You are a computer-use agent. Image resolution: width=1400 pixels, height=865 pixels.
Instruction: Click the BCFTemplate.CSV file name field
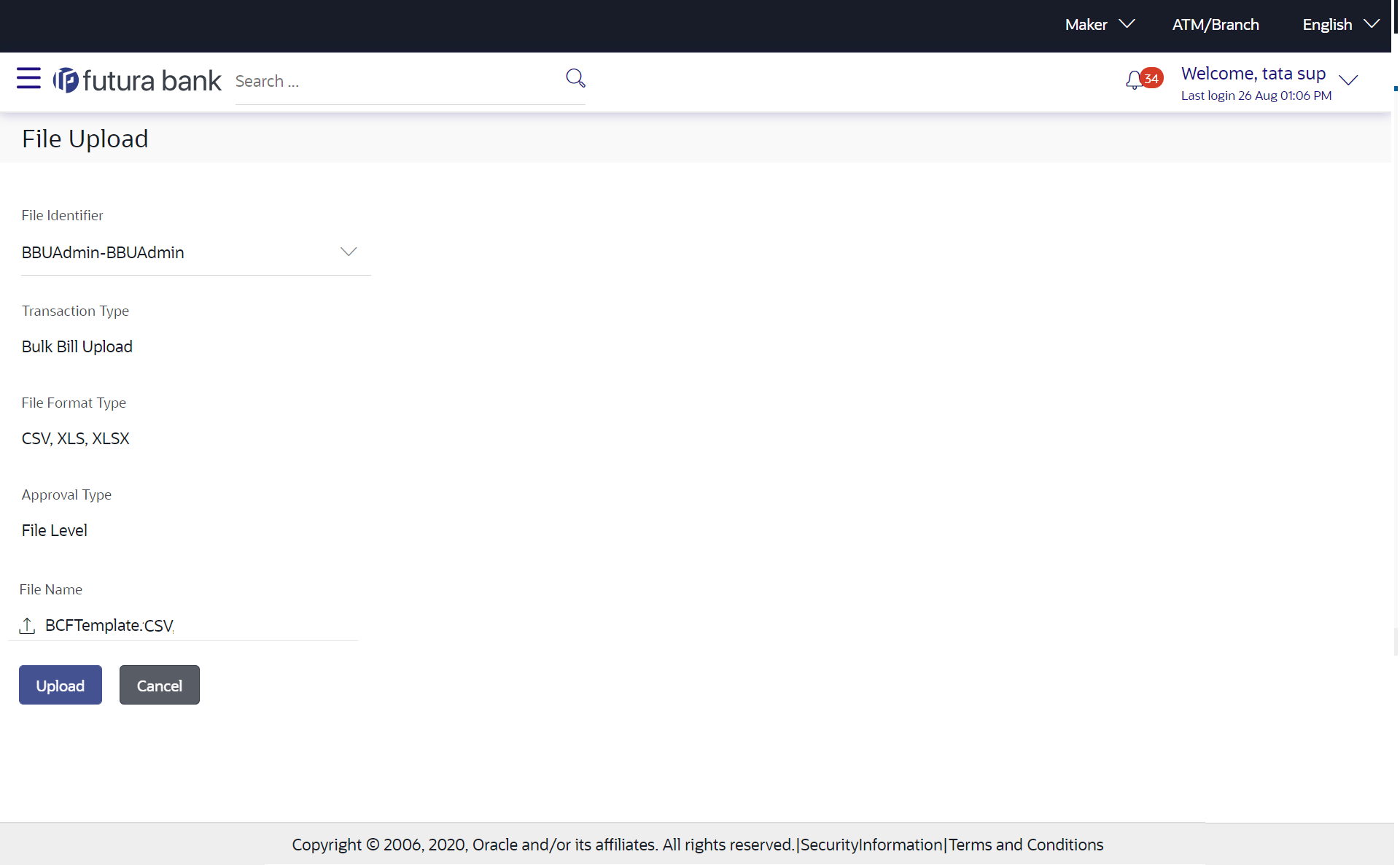point(109,626)
